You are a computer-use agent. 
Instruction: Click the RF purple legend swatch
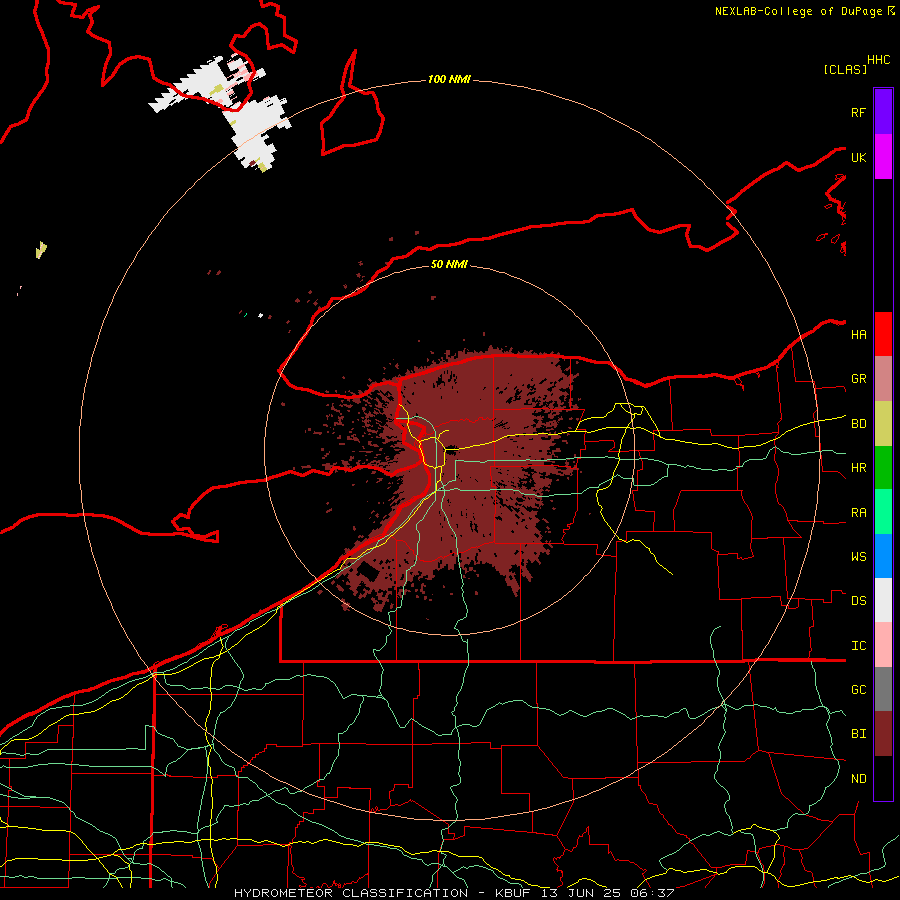click(x=883, y=112)
